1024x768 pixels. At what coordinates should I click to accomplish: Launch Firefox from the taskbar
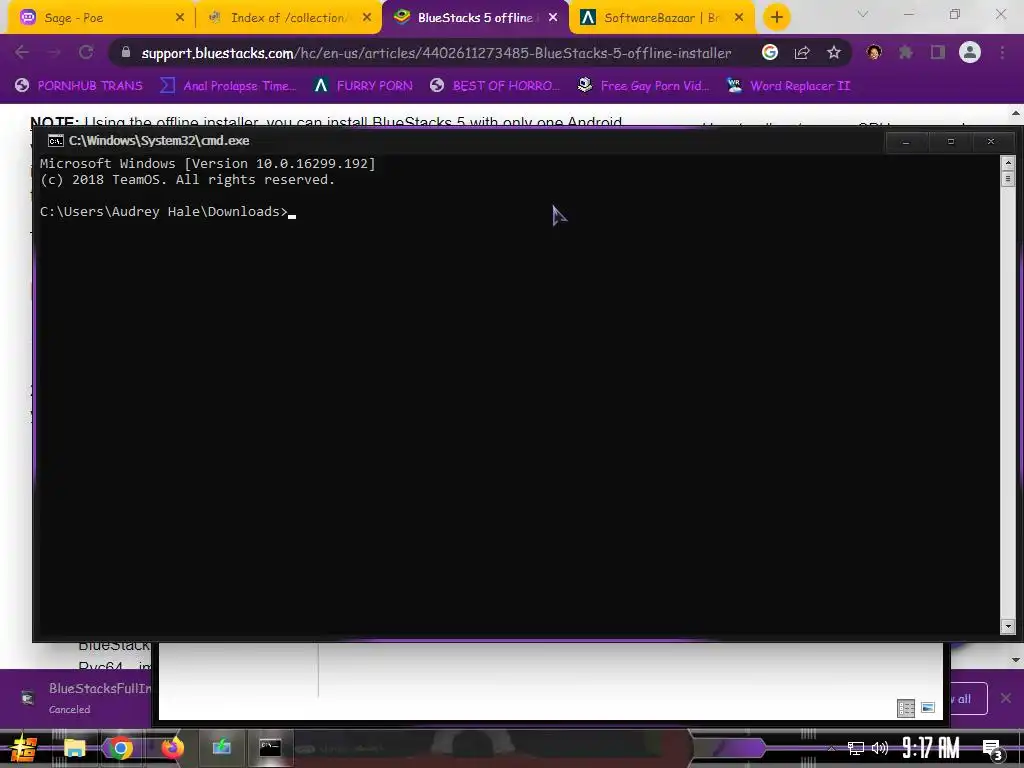[x=172, y=748]
